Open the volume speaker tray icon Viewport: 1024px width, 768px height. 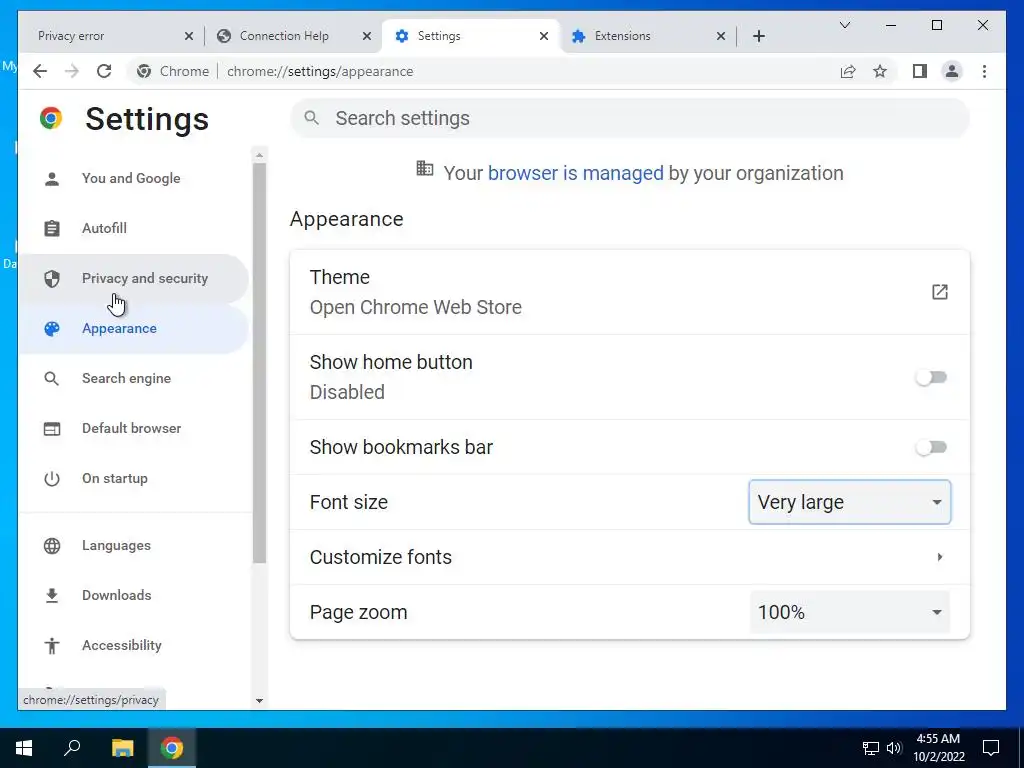894,748
